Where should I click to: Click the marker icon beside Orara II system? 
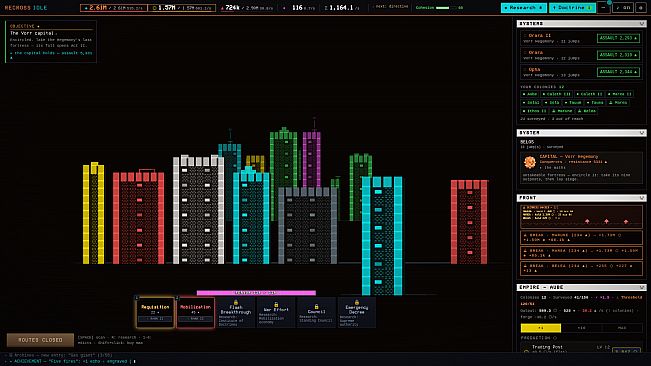(x=525, y=36)
